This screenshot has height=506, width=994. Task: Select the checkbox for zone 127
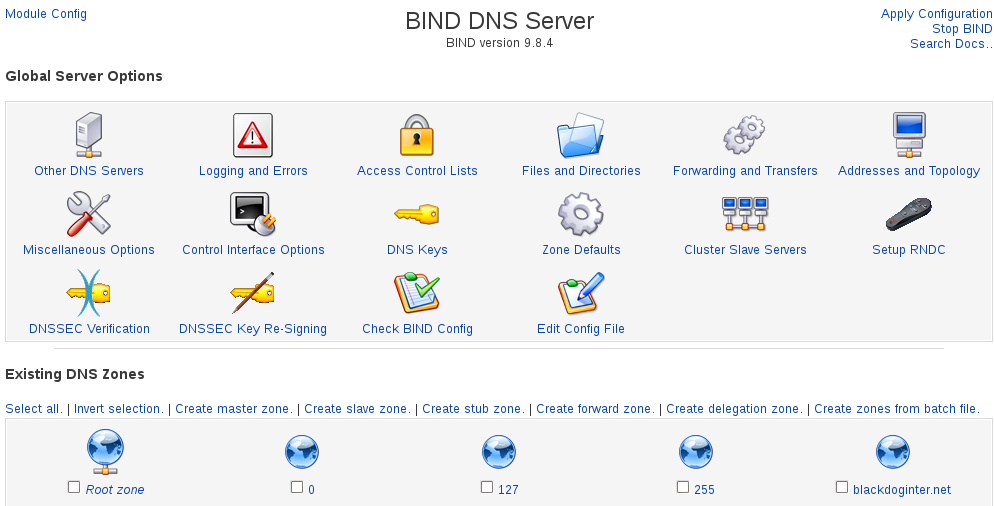[x=486, y=487]
